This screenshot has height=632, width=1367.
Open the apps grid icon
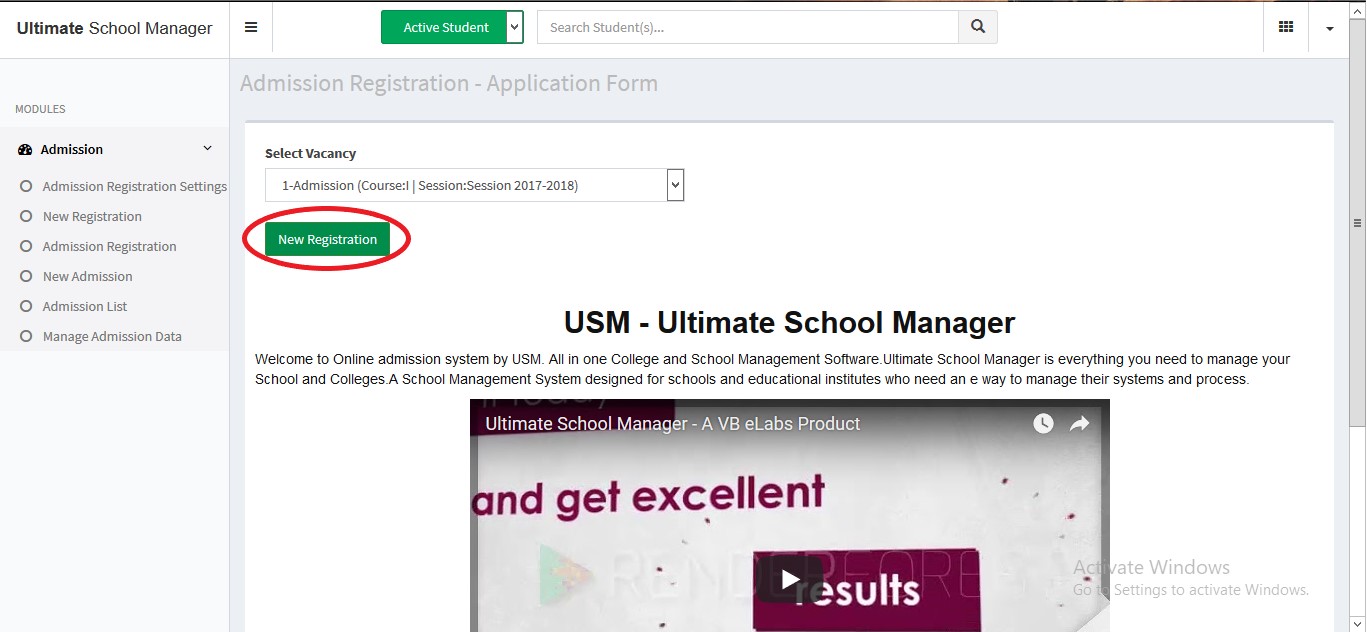click(x=1286, y=27)
